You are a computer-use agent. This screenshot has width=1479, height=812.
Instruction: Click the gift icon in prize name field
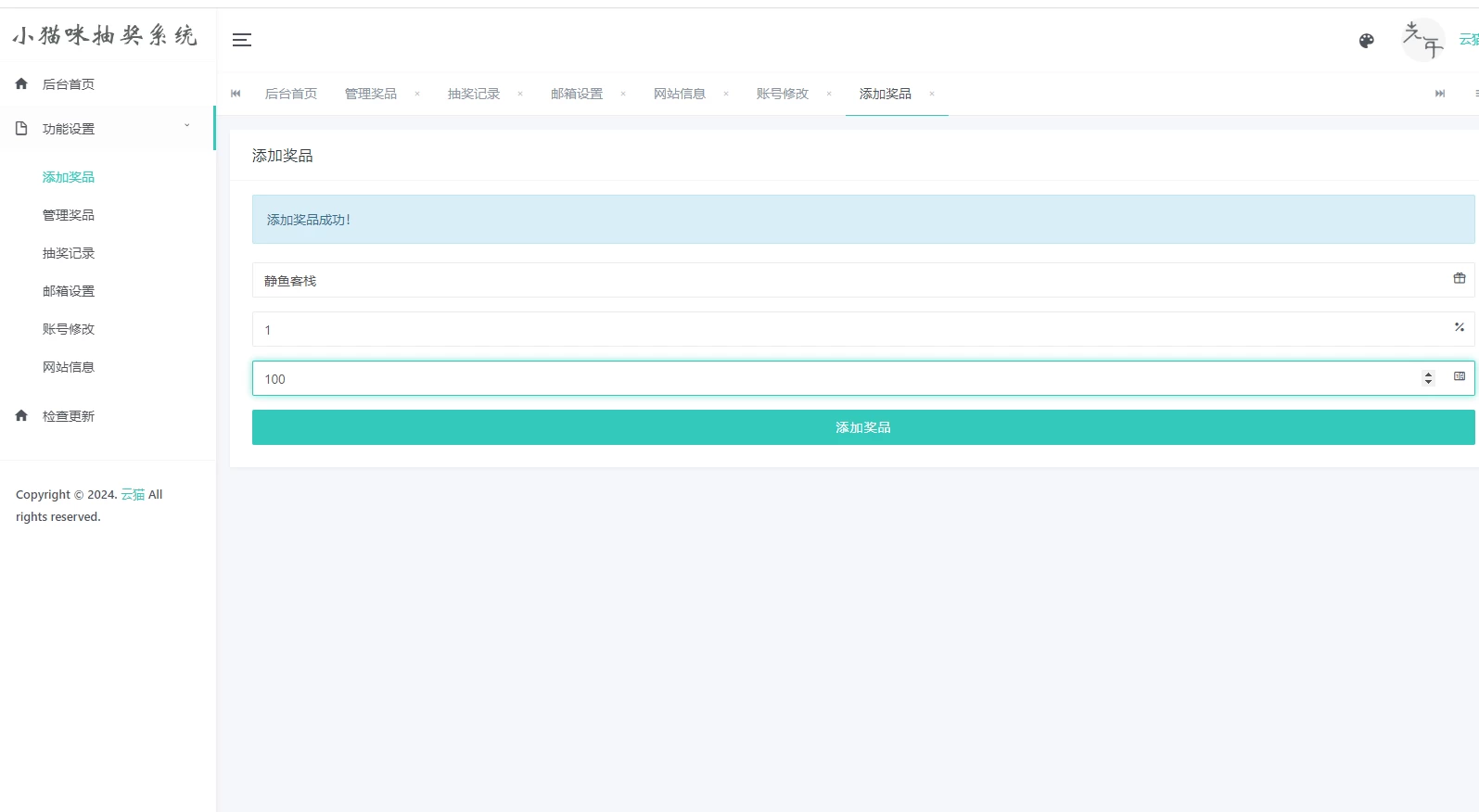(x=1459, y=278)
